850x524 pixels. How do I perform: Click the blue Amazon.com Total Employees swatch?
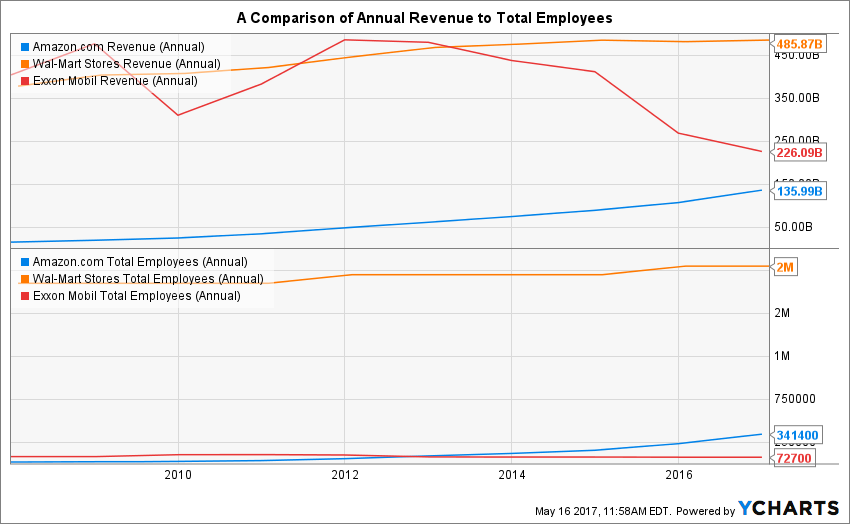tap(25, 262)
